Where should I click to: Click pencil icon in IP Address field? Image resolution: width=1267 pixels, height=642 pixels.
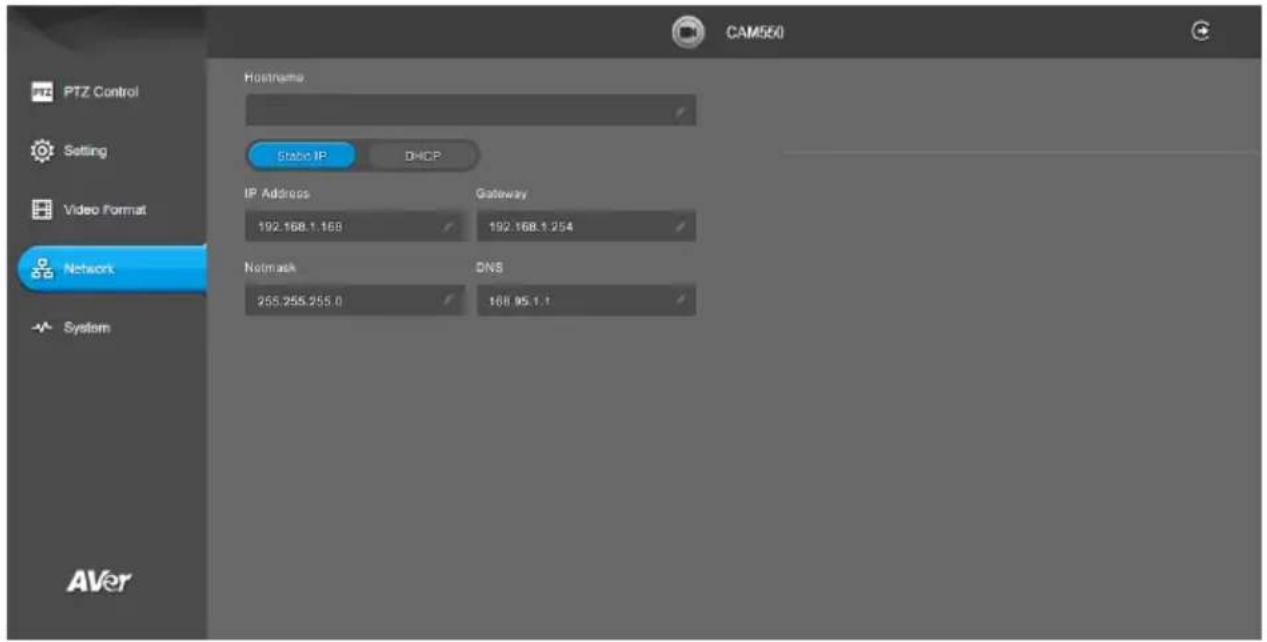pos(448,228)
